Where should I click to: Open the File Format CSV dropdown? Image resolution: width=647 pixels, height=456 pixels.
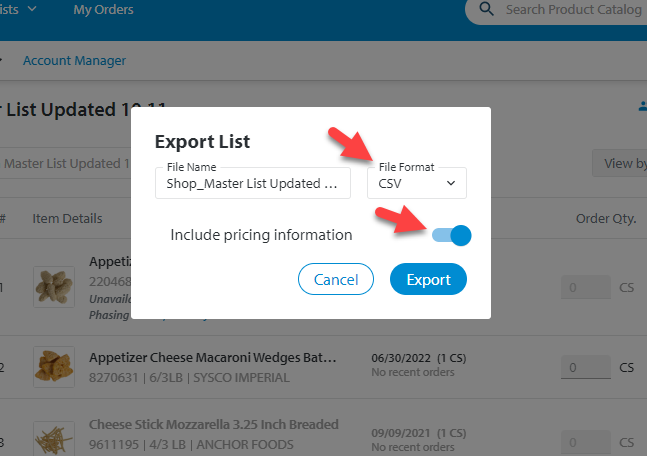(x=417, y=183)
